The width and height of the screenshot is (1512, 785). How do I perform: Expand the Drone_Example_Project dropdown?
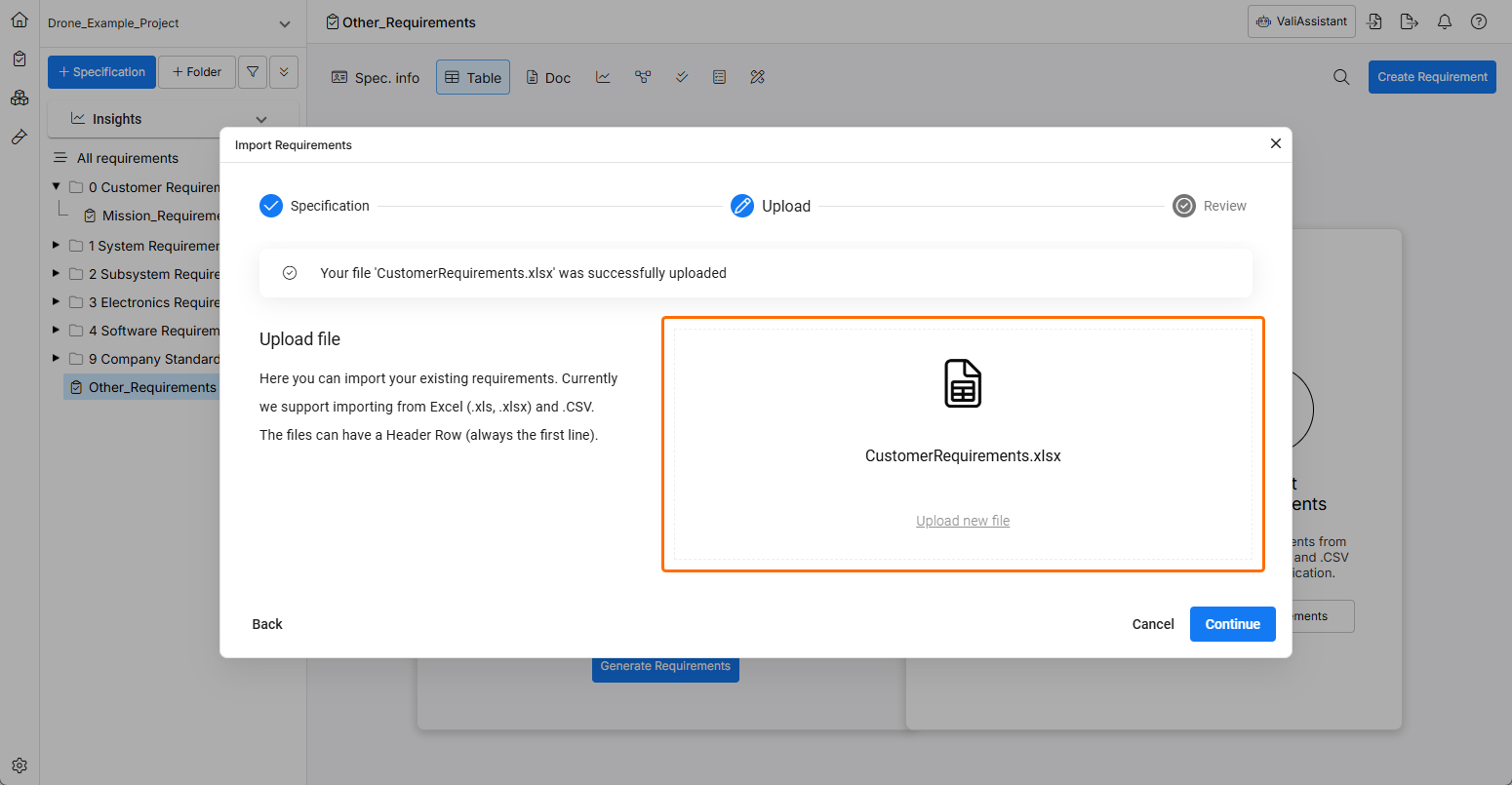click(284, 23)
